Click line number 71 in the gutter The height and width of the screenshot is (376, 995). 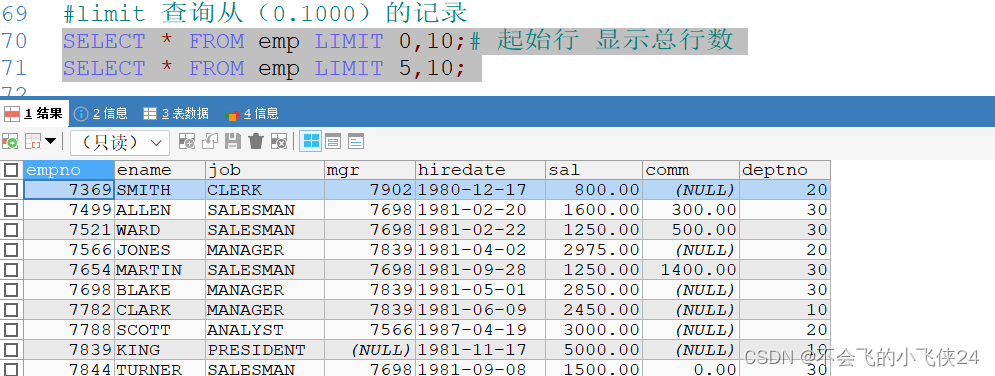(x=14, y=68)
